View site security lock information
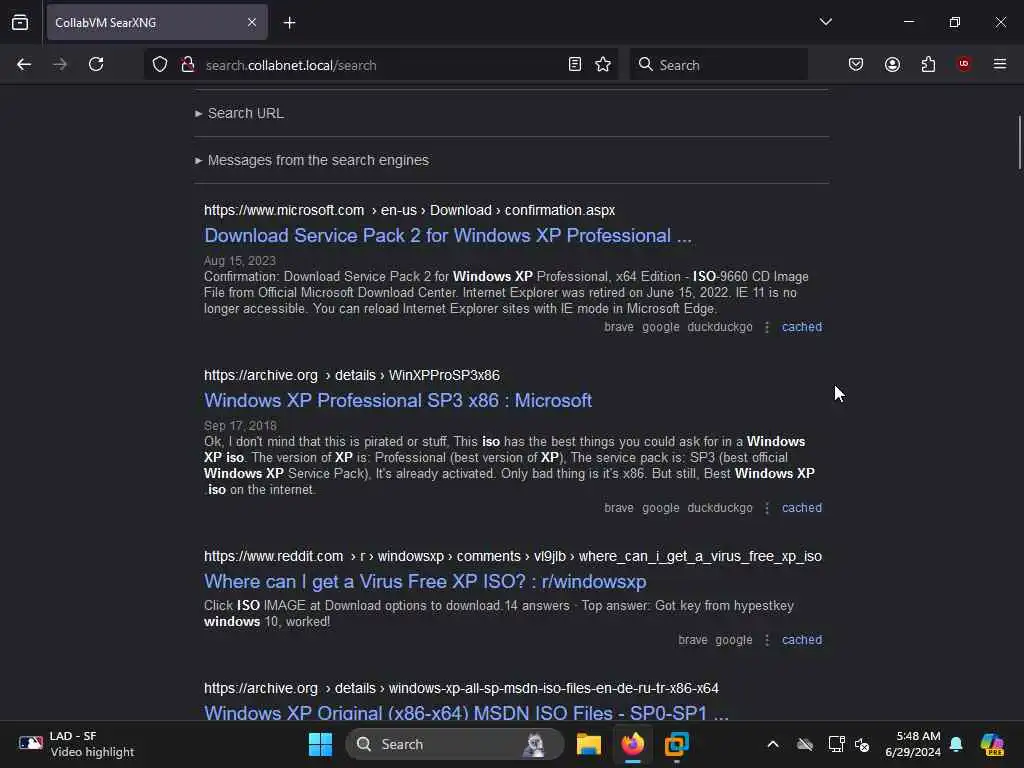Viewport: 1024px width, 768px height. pos(188,64)
